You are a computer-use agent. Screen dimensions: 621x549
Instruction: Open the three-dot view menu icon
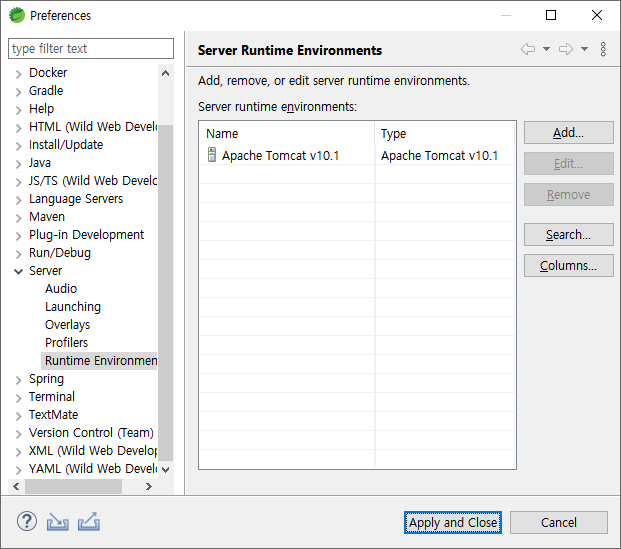pyautogui.click(x=603, y=49)
